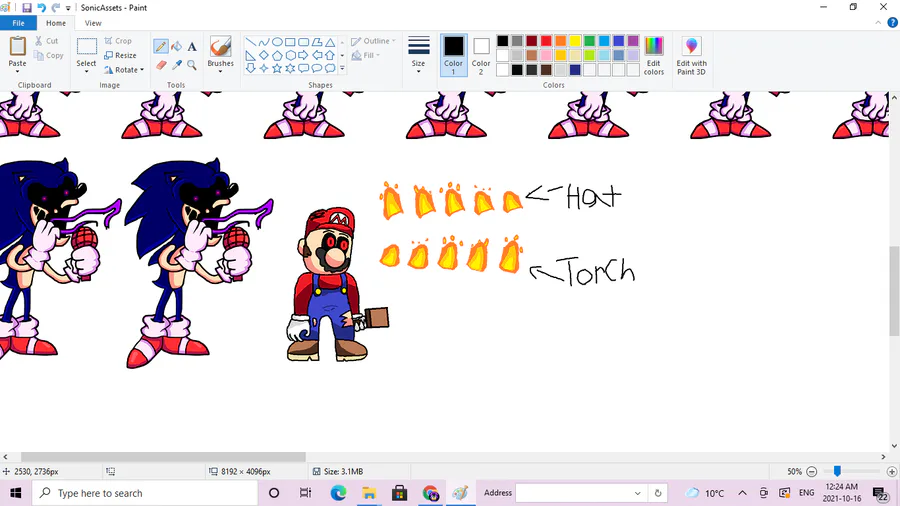The width and height of the screenshot is (900, 506).
Task: Click the Resize button
Action: tap(121, 55)
